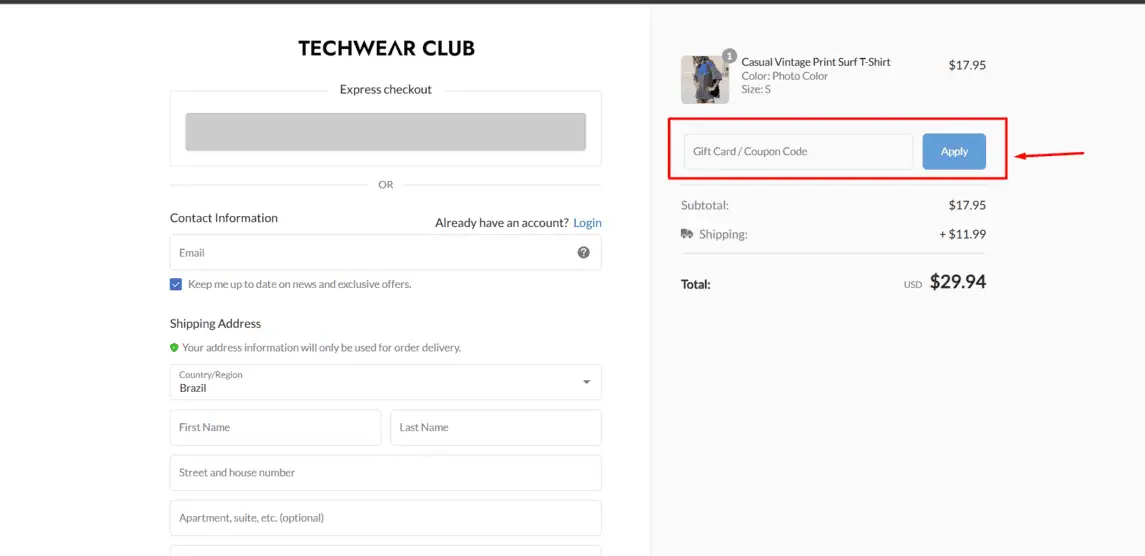
Task: Click the Express checkout label
Action: coord(386,90)
